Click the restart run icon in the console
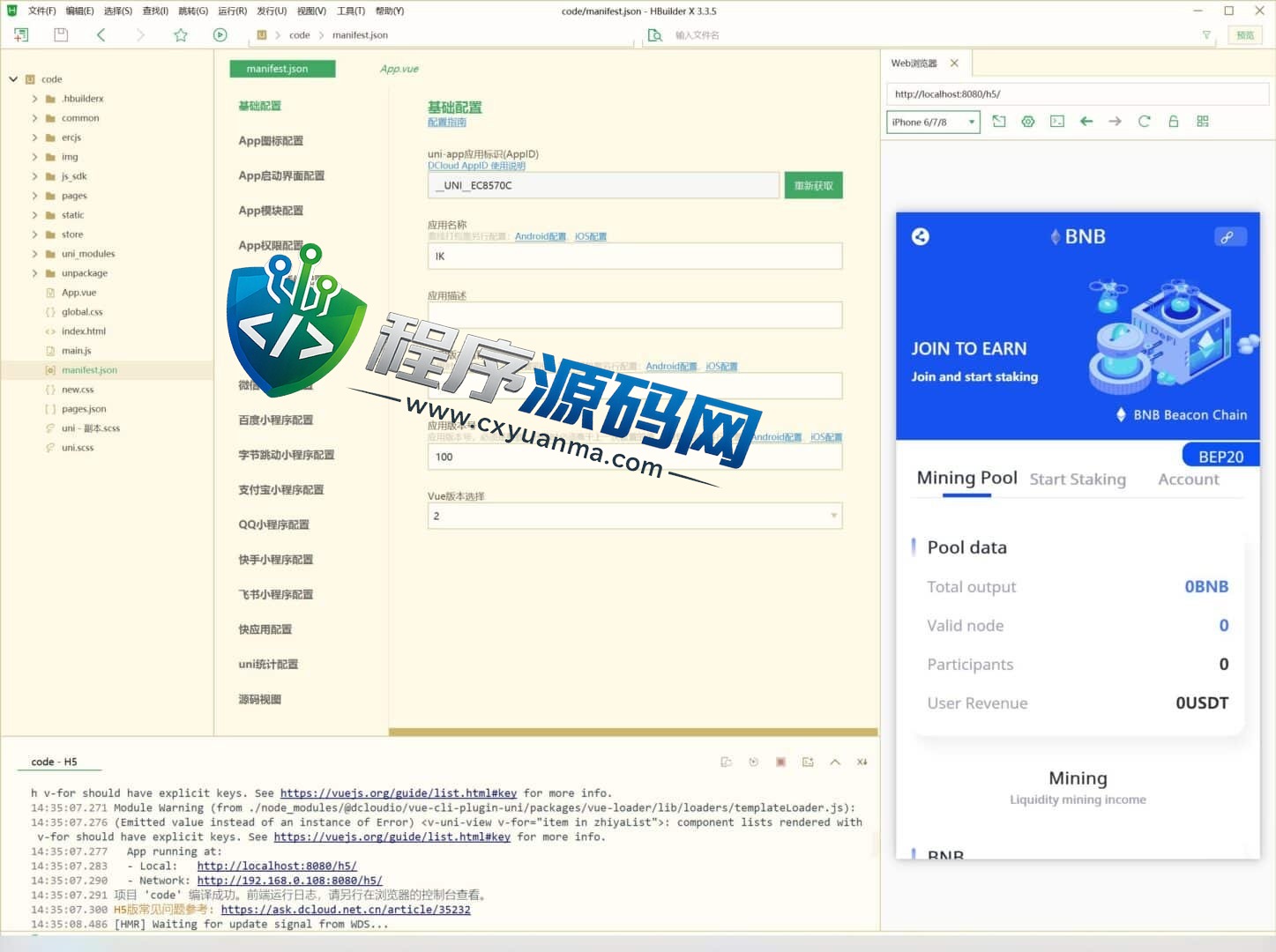Screen dimensions: 1276x952 pyautogui.click(x=753, y=762)
